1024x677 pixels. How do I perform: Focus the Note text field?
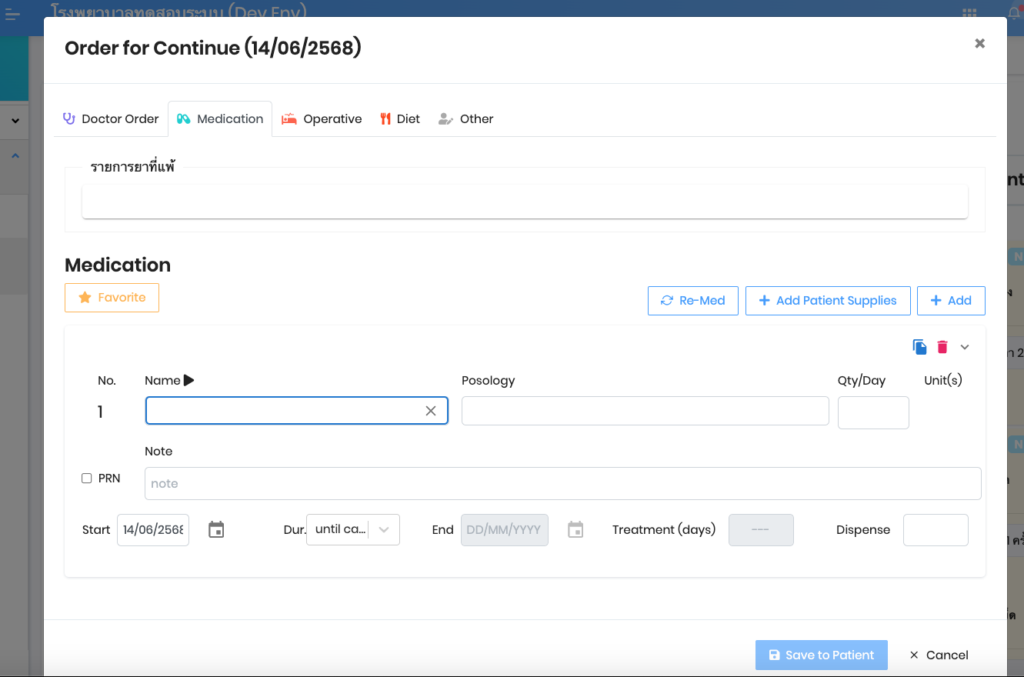point(562,484)
